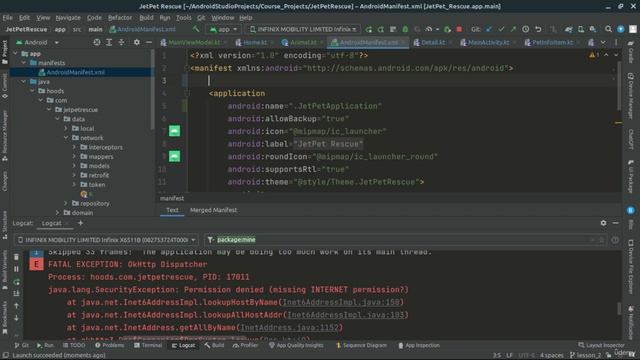Open Inet6AddressImpl.java:150 stack trace link
This screenshot has height=360, width=640.
[341, 302]
